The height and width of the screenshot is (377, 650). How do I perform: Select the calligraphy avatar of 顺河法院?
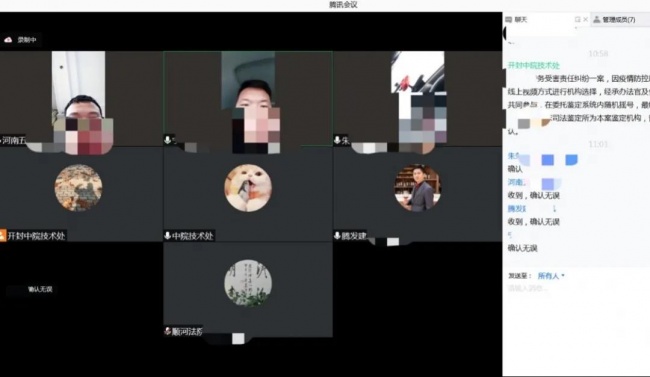[x=248, y=283]
